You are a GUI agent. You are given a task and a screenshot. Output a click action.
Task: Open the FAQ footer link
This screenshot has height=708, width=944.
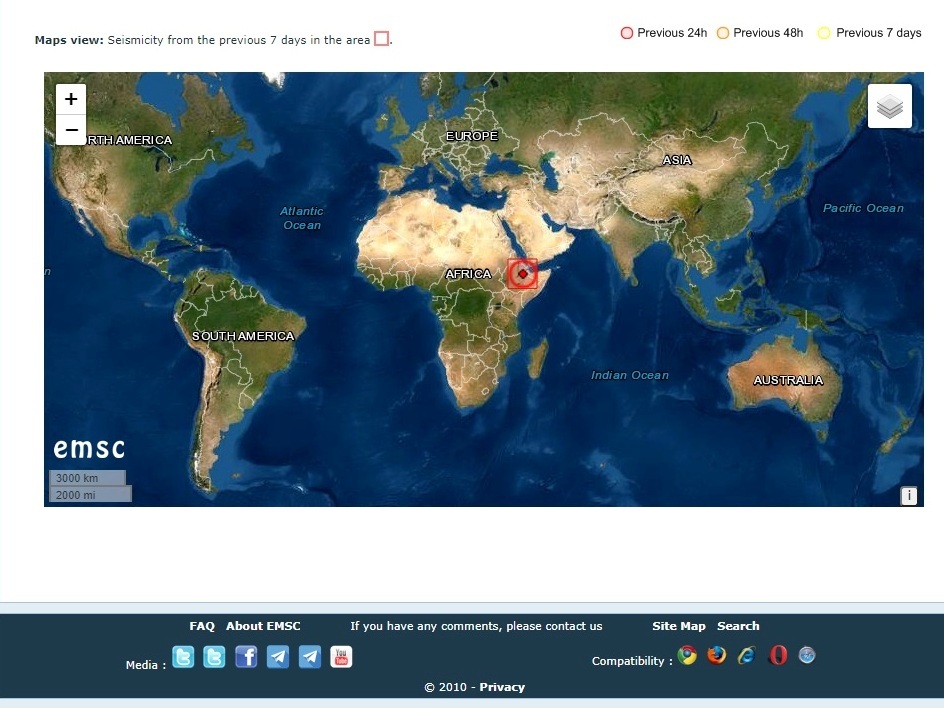pyautogui.click(x=202, y=626)
